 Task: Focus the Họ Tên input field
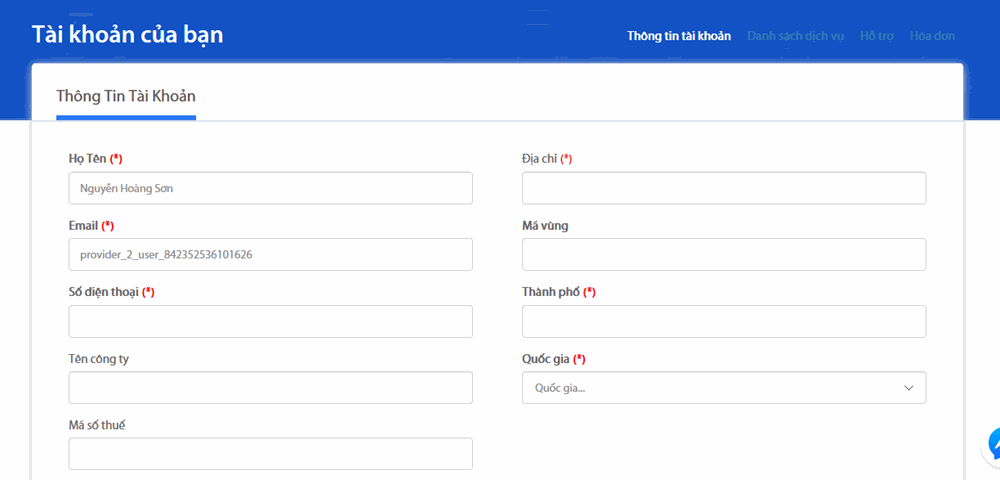coord(270,188)
